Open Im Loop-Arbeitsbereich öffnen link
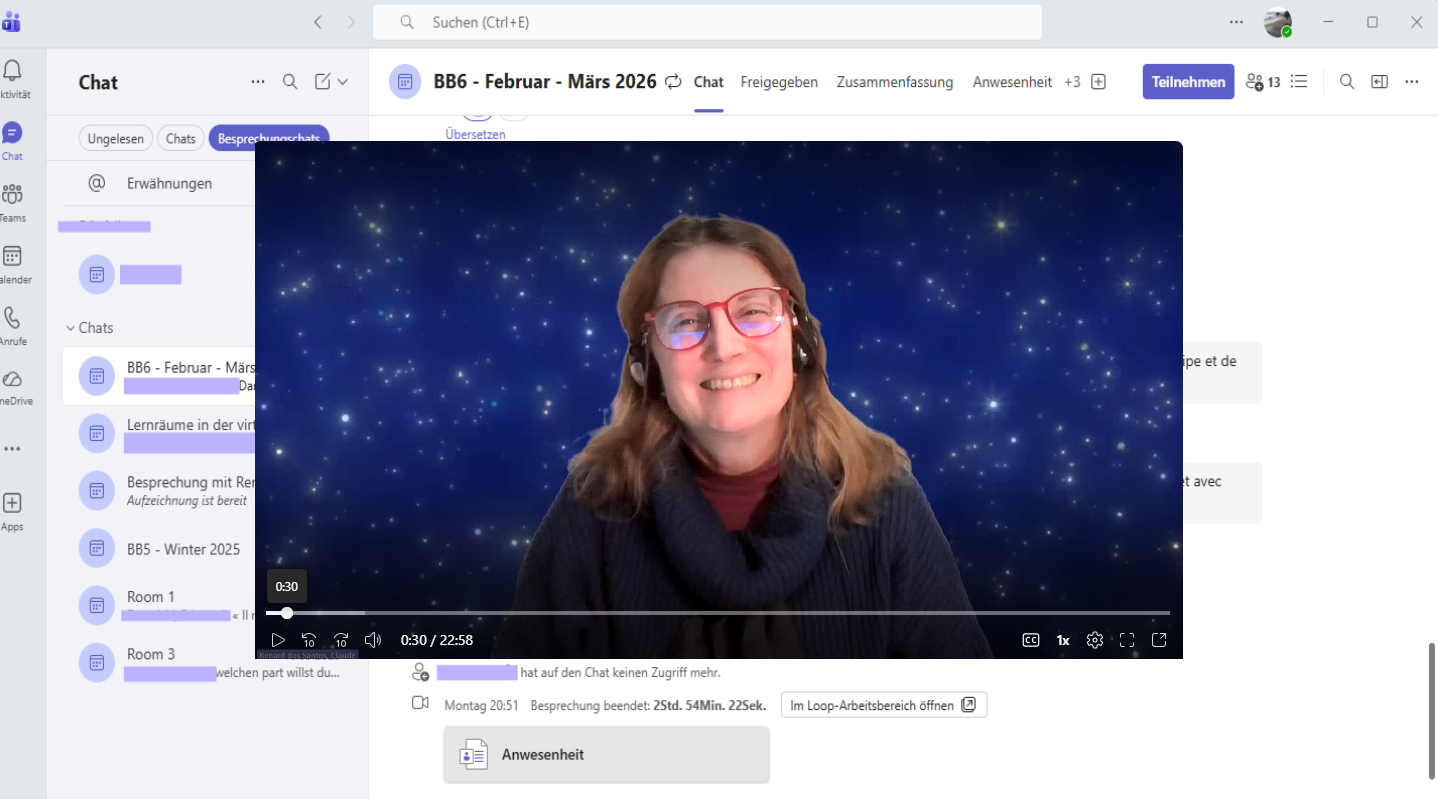 tap(884, 705)
